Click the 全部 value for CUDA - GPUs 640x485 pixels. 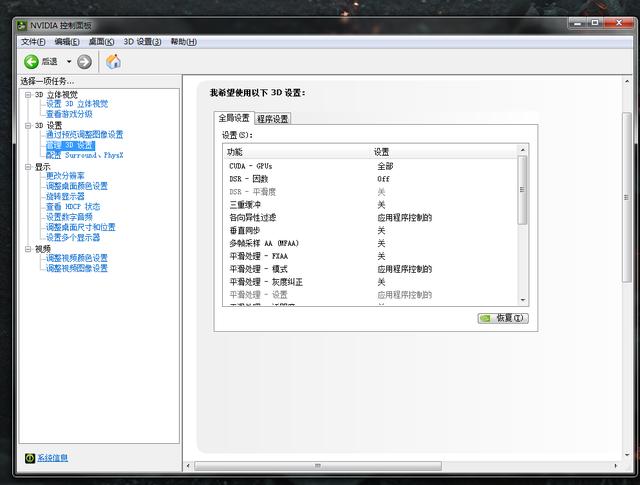[385, 166]
